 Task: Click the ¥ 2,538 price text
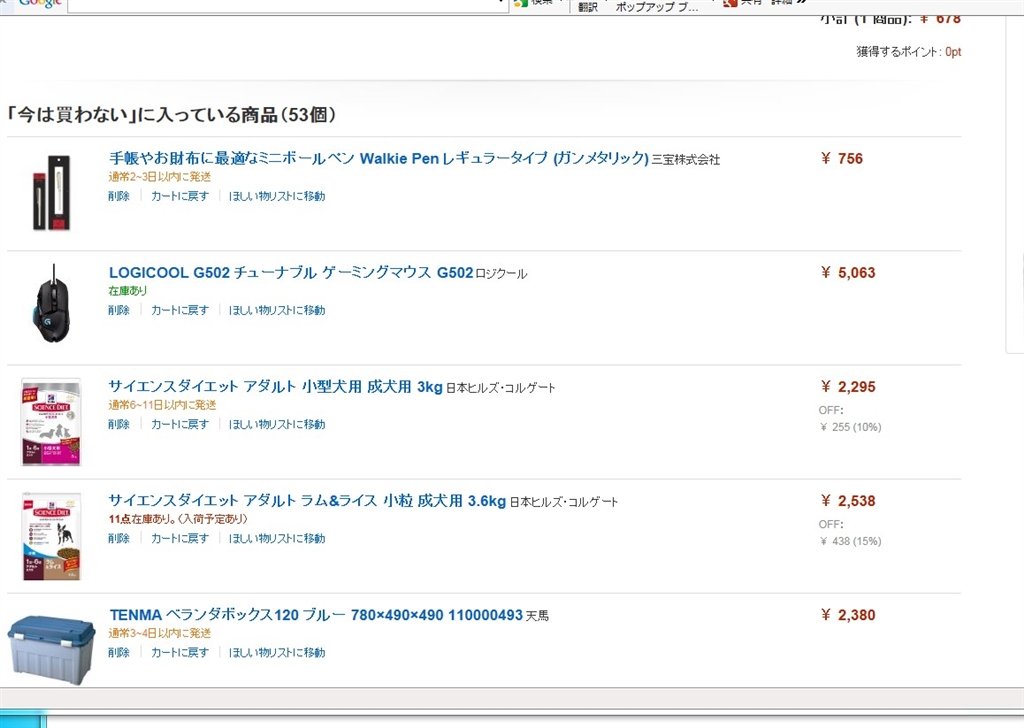click(x=848, y=501)
